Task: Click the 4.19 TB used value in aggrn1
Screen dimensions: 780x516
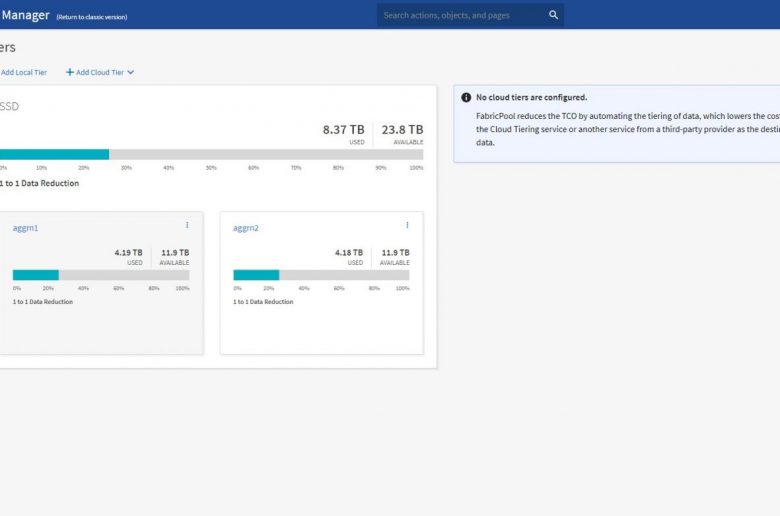Action: 128,253
